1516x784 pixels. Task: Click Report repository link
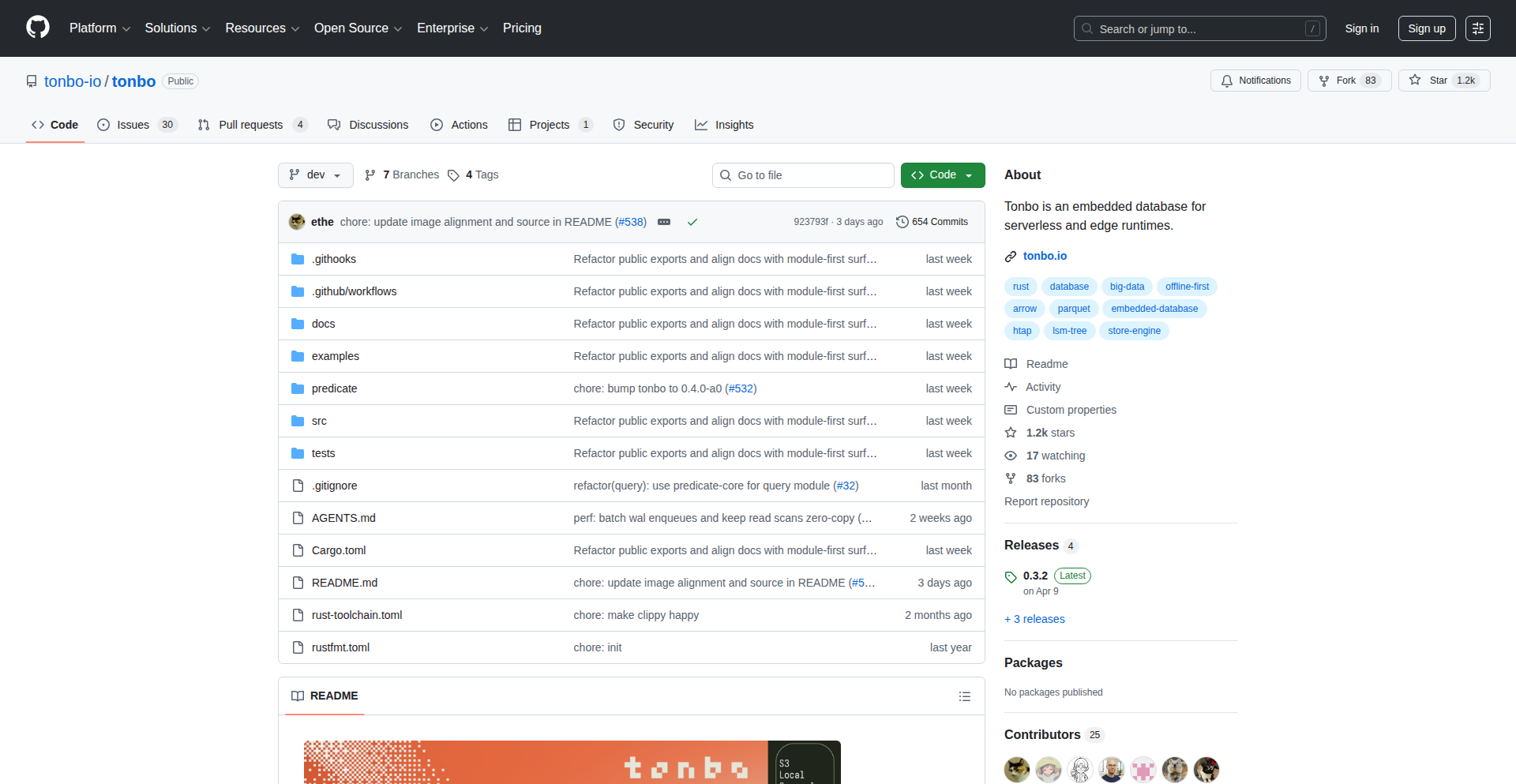coord(1046,501)
